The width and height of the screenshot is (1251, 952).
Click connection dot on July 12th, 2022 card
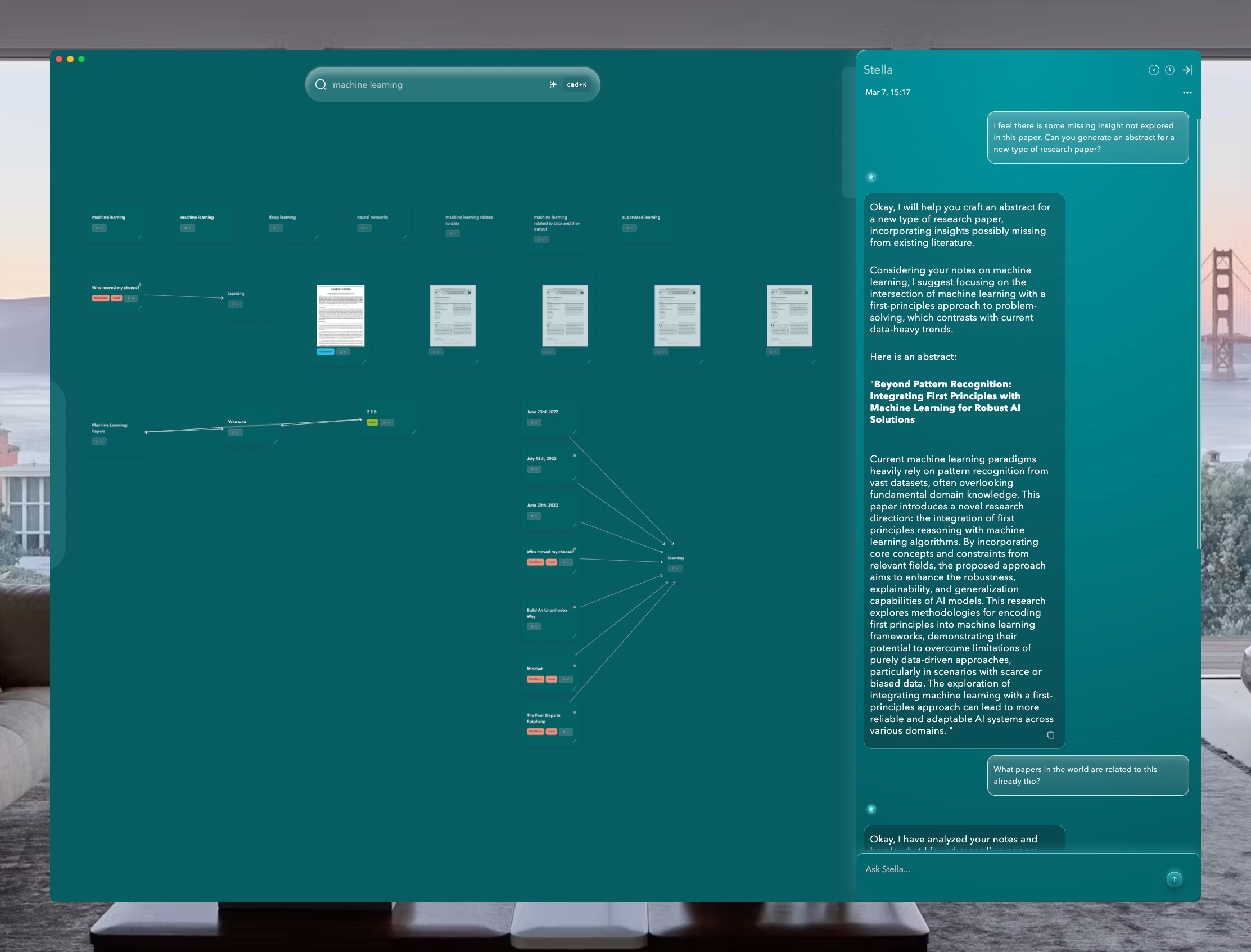pyautogui.click(x=575, y=455)
